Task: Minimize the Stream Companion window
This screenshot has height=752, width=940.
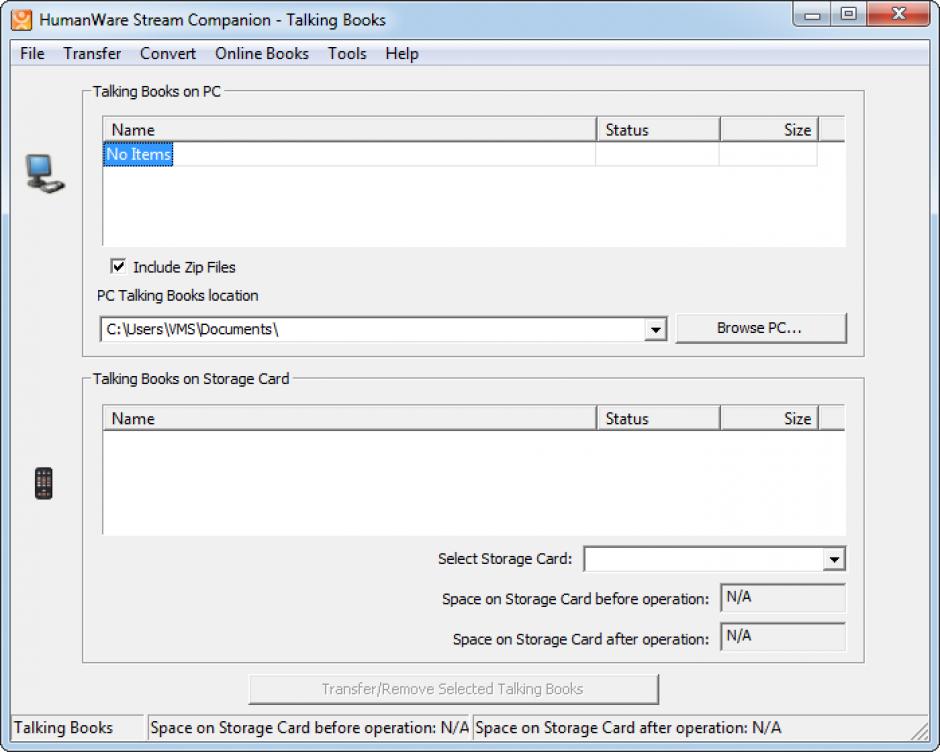Action: tap(815, 15)
